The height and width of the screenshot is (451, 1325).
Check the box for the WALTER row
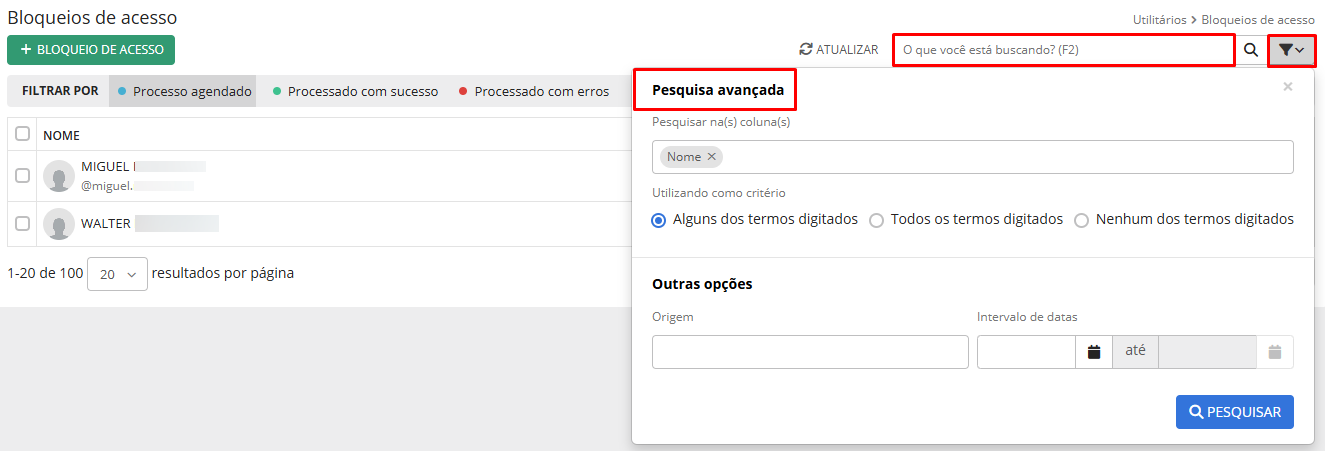[22, 224]
